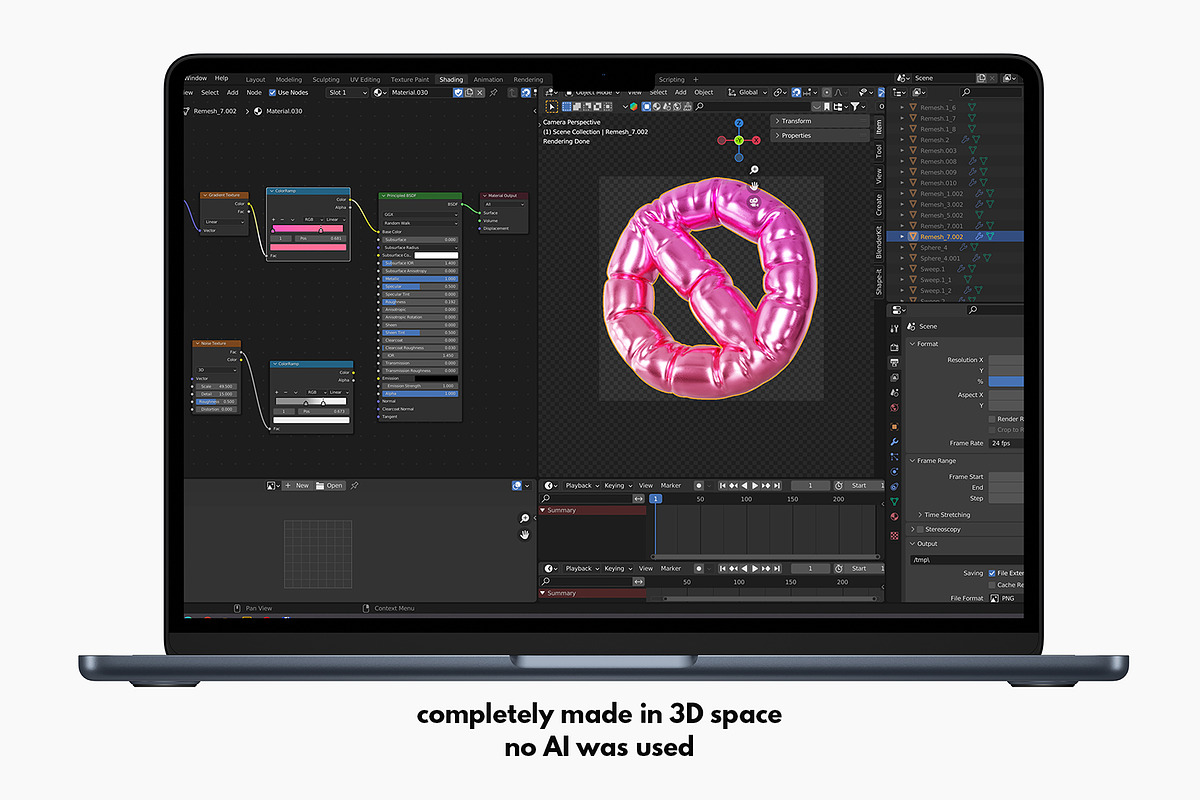Open the Object Data green triangle icon

(894, 502)
